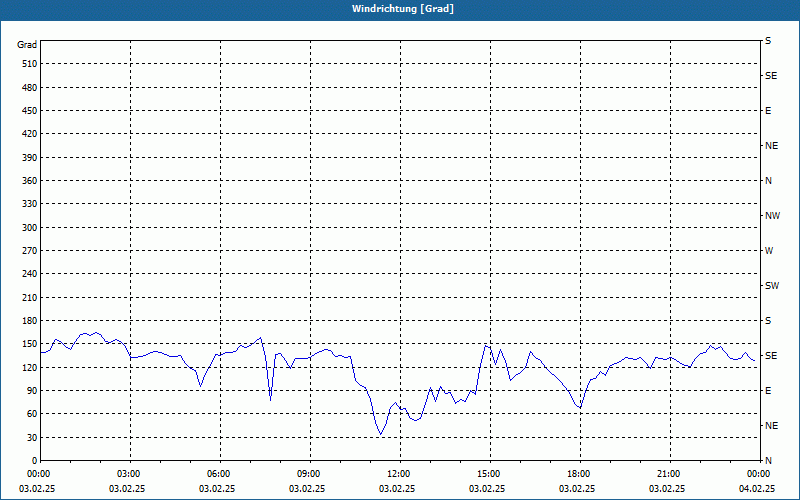The width and height of the screenshot is (800, 500).
Task: Click S compass label level with 180 Grad
Action: click(768, 321)
